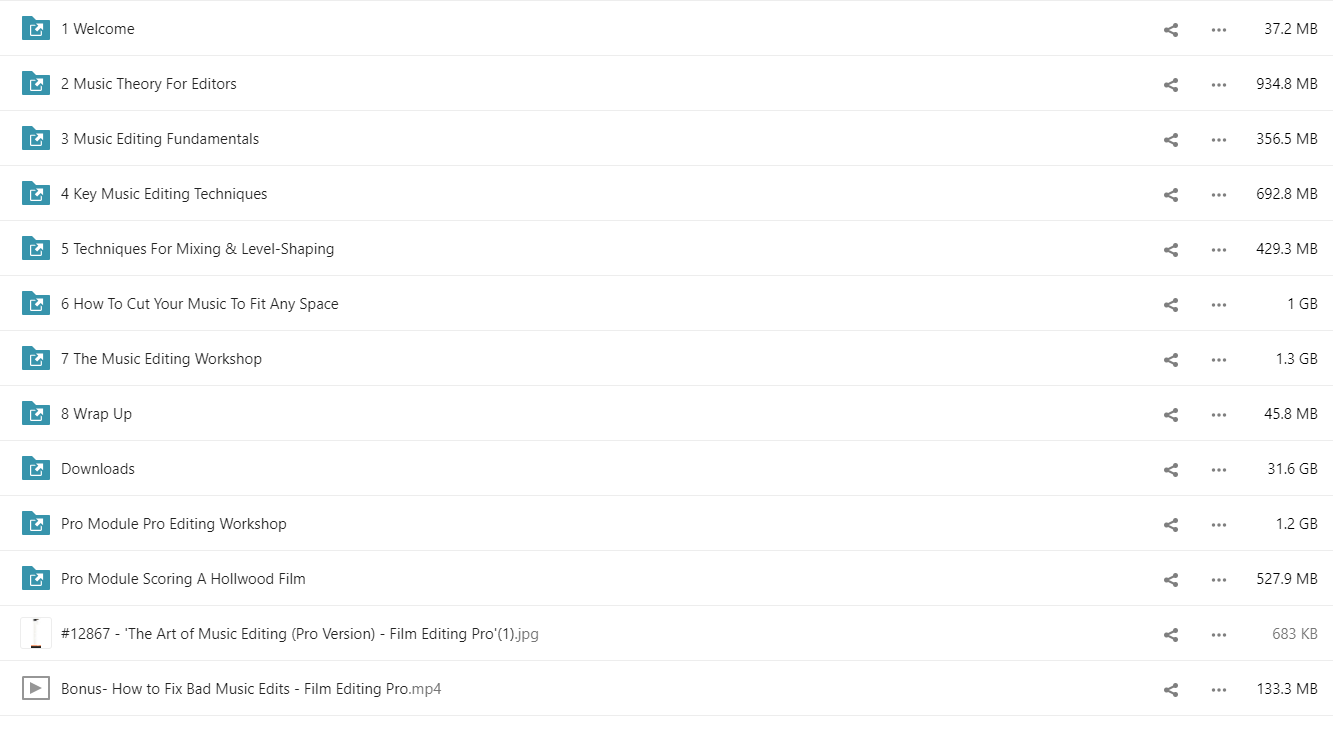Open 7 The Music Editing Workshop folder
This screenshot has height=731, width=1333.
(161, 359)
